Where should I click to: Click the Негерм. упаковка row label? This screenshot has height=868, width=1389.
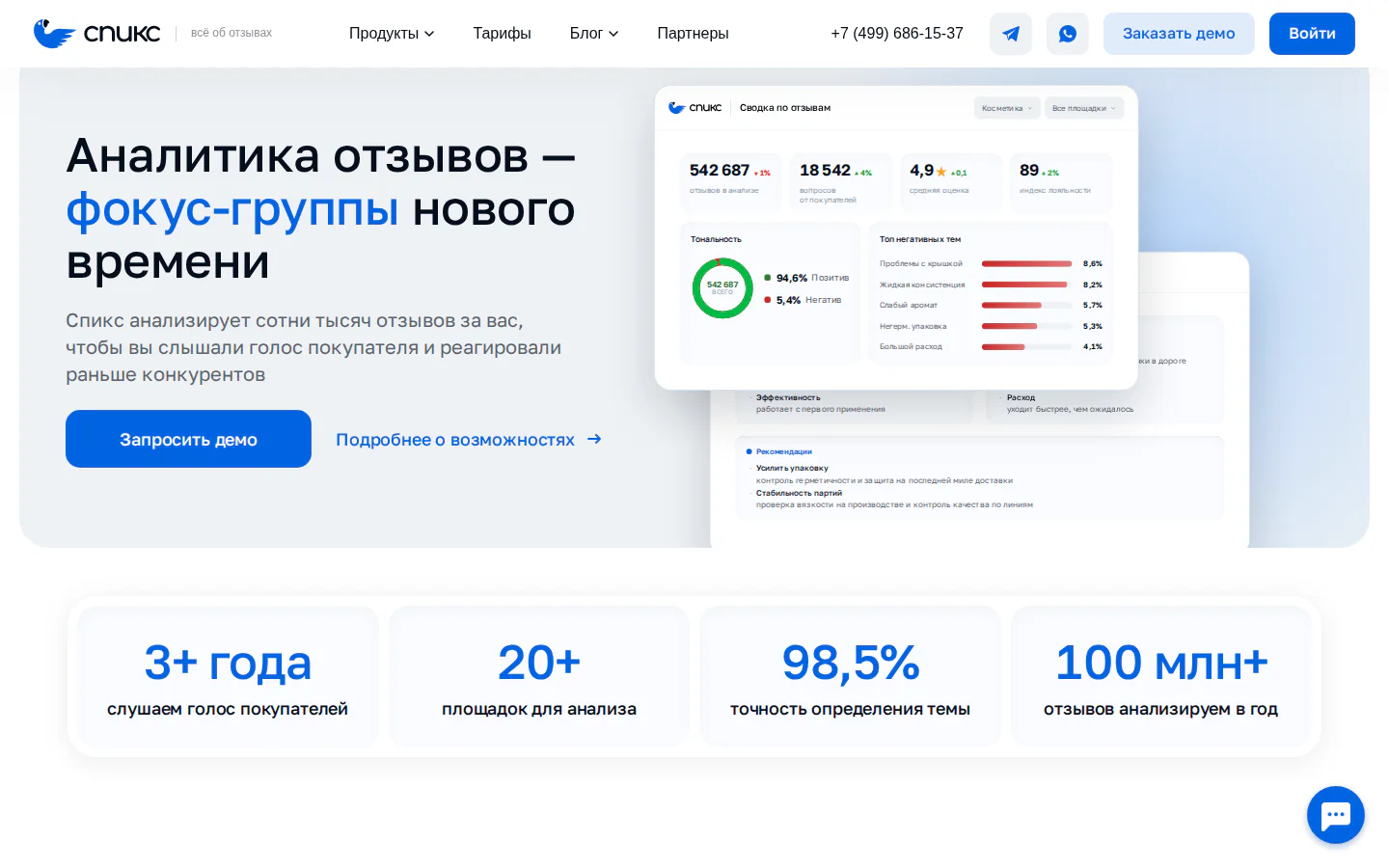coord(913,326)
